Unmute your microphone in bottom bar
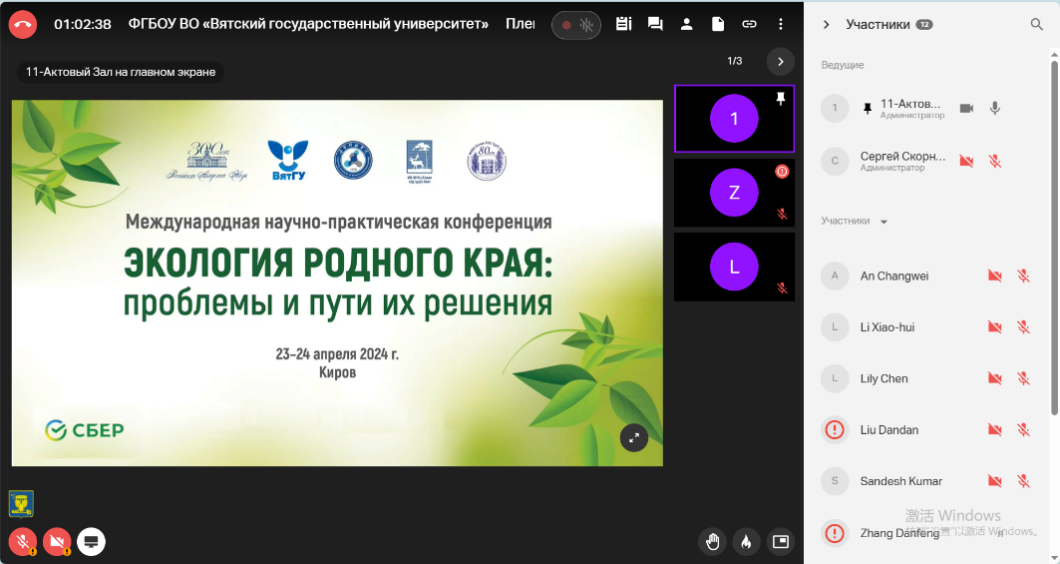Image resolution: width=1060 pixels, height=564 pixels. coord(22,542)
